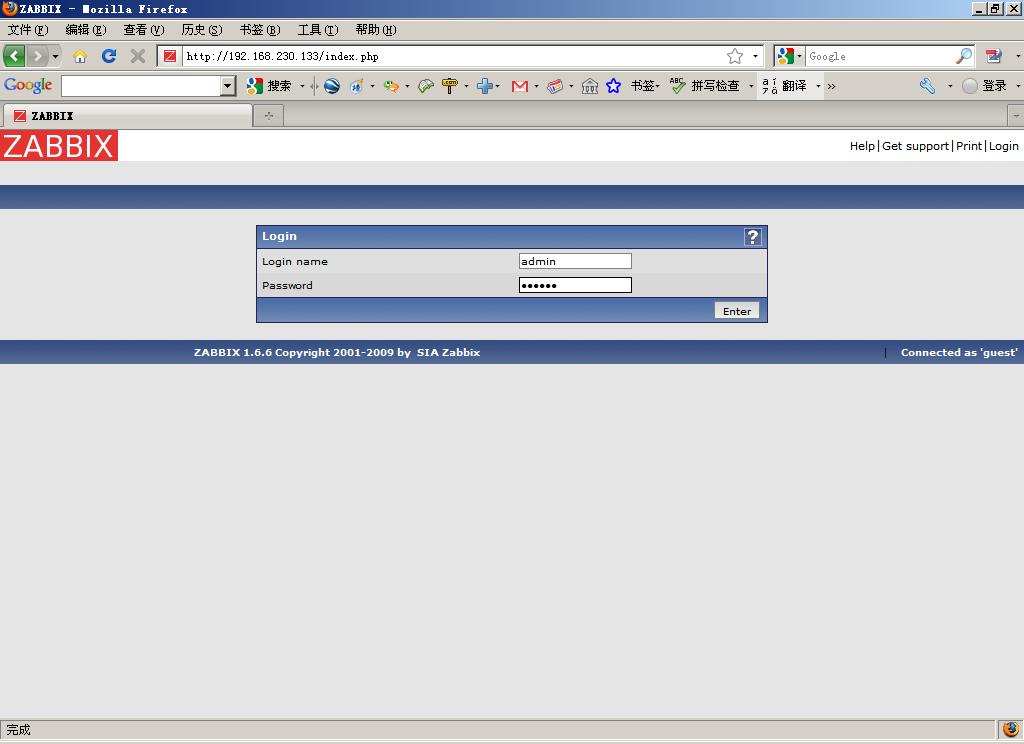The image size is (1024, 744).
Task: Click the Login name input field
Action: [575, 261]
